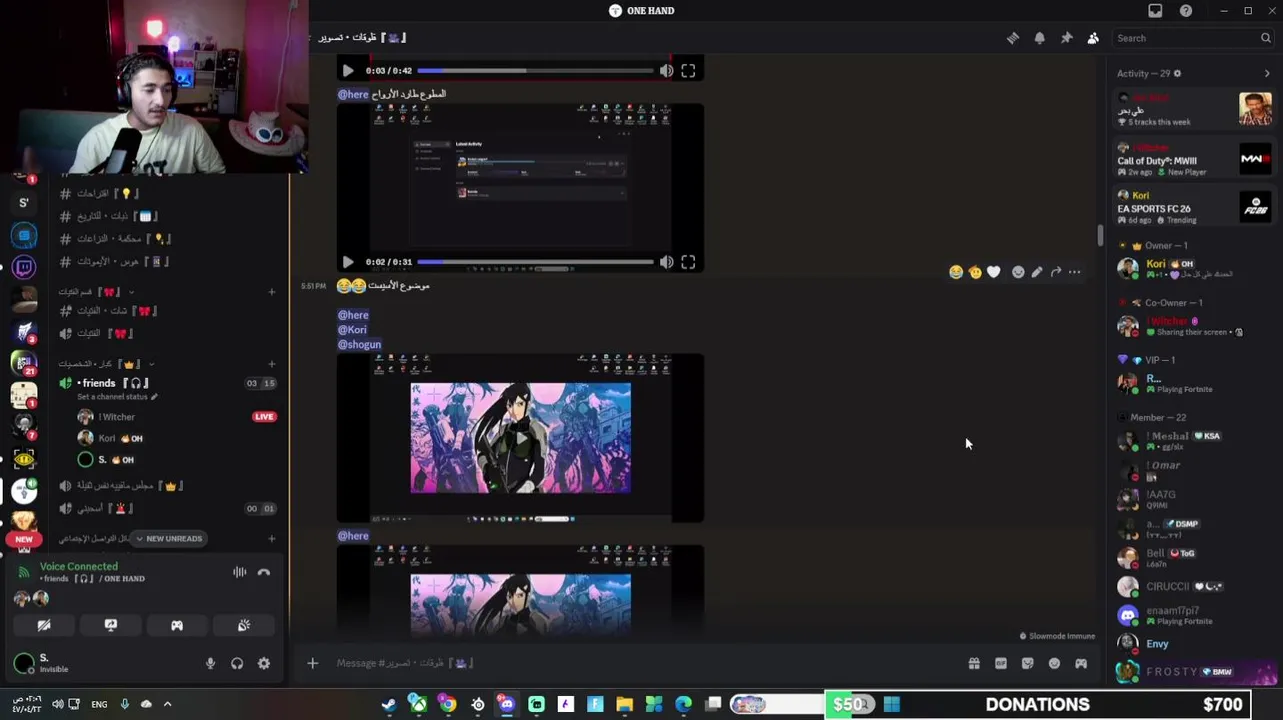
Task: Open the add reaction smiley on message
Action: click(x=1018, y=272)
